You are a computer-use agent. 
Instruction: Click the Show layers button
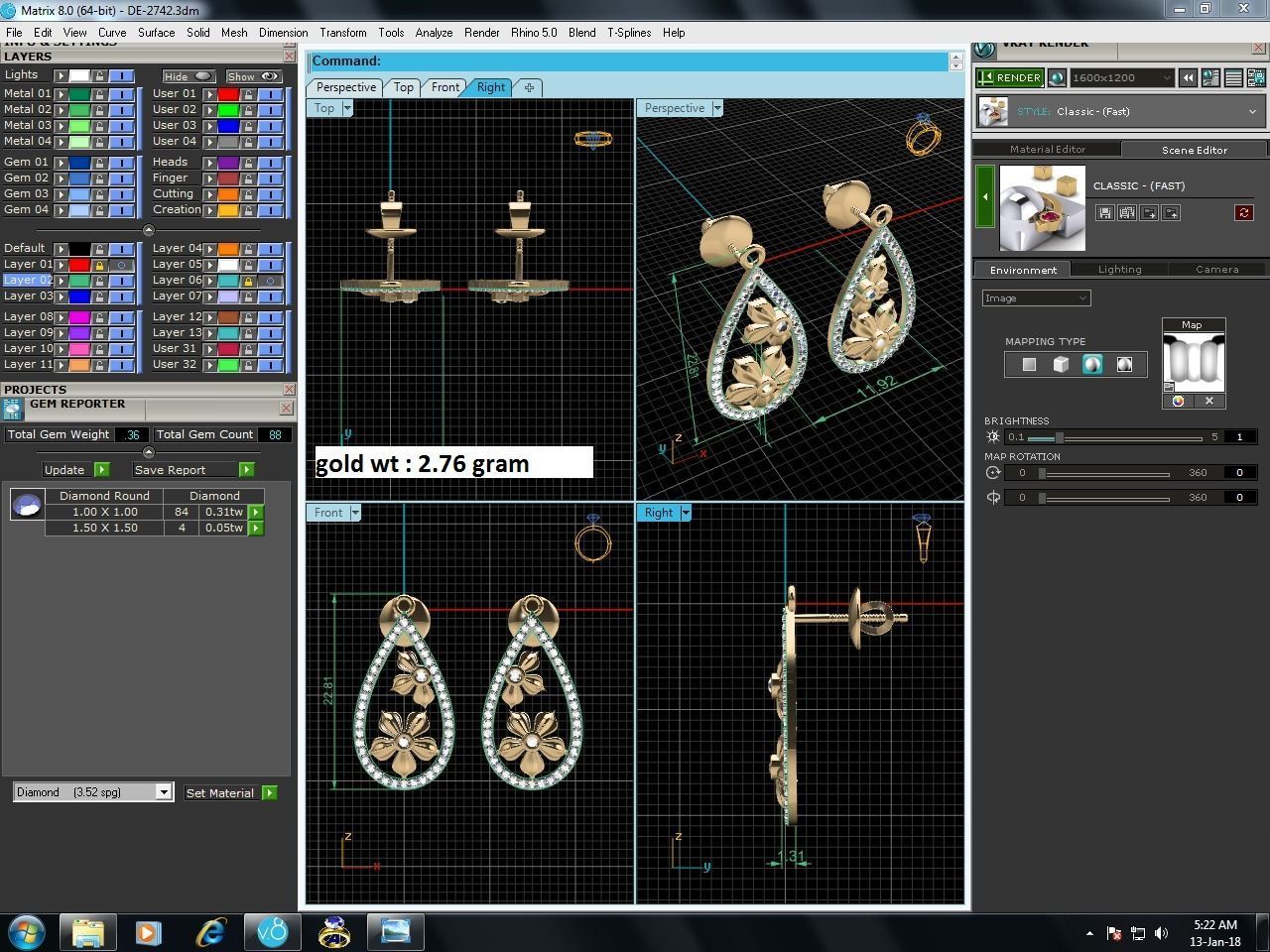click(x=254, y=75)
